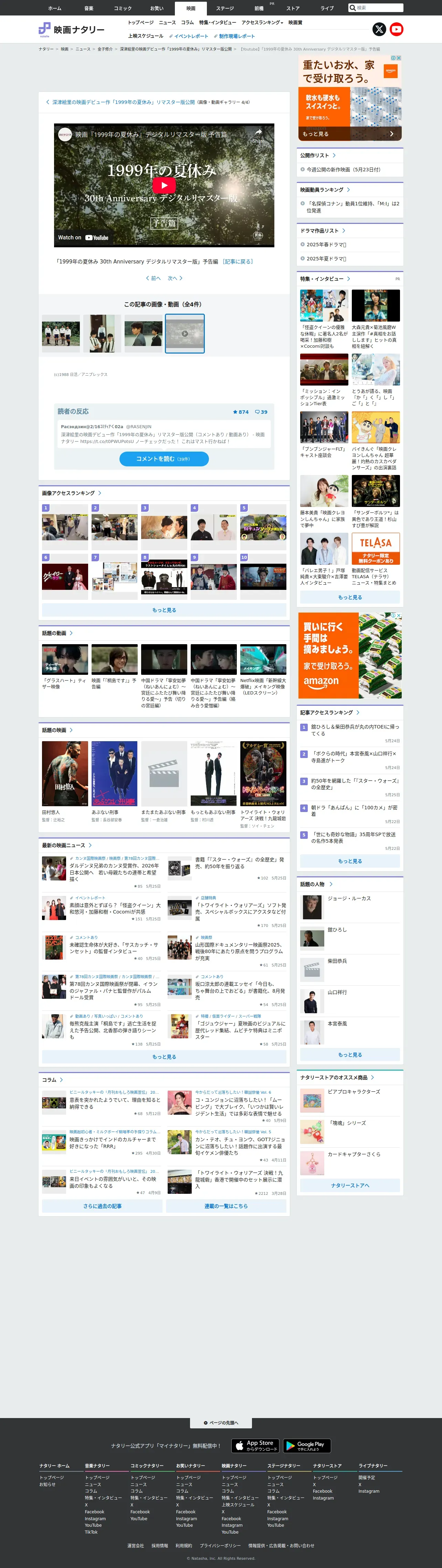Select the selected video thumbnail in gallery
442x1568 pixels.
185,334
